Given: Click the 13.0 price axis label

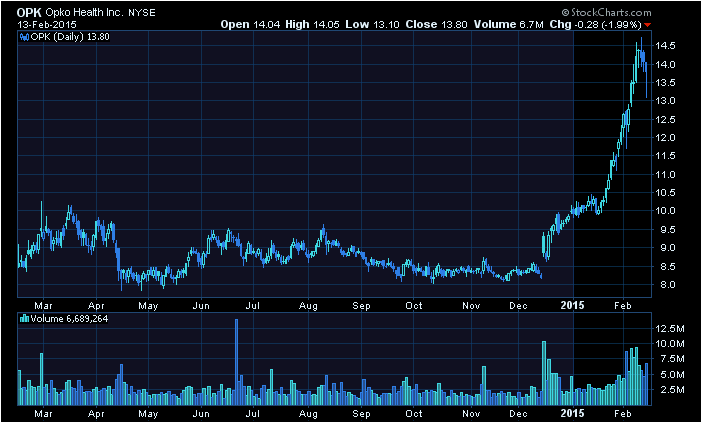Looking at the screenshot, I should (667, 101).
